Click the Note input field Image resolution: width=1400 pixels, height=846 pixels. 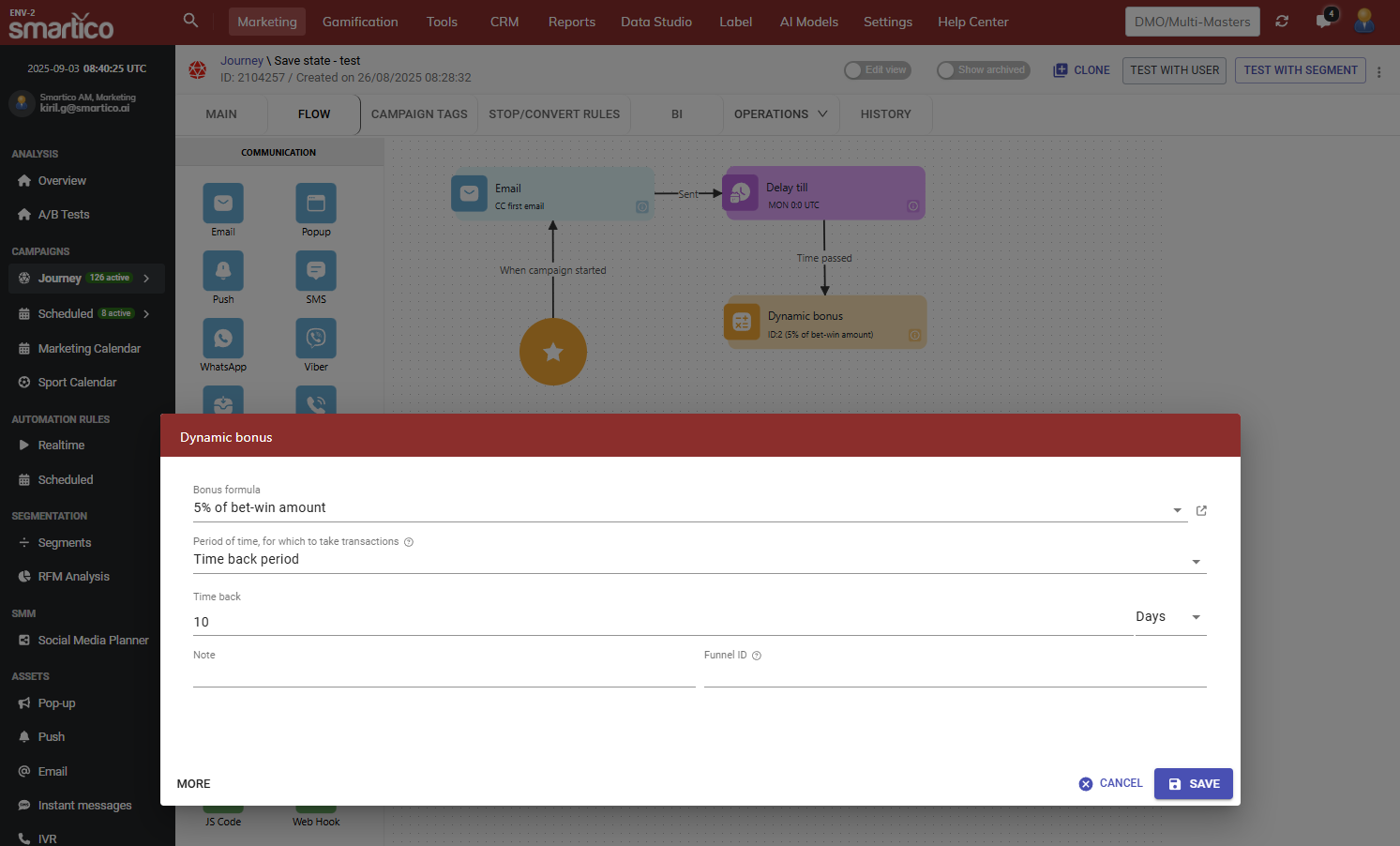click(444, 675)
